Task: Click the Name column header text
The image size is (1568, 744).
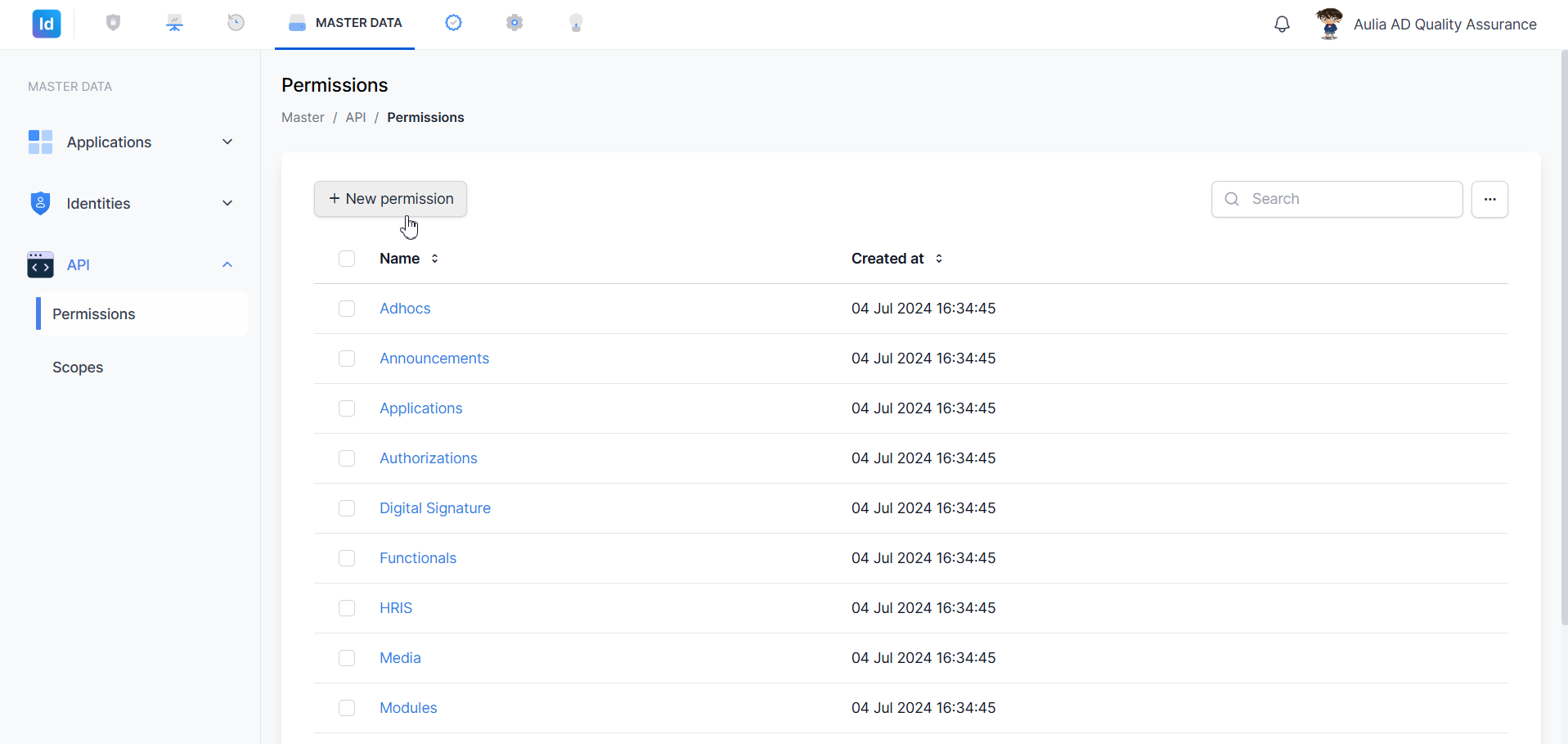Action: tap(399, 259)
